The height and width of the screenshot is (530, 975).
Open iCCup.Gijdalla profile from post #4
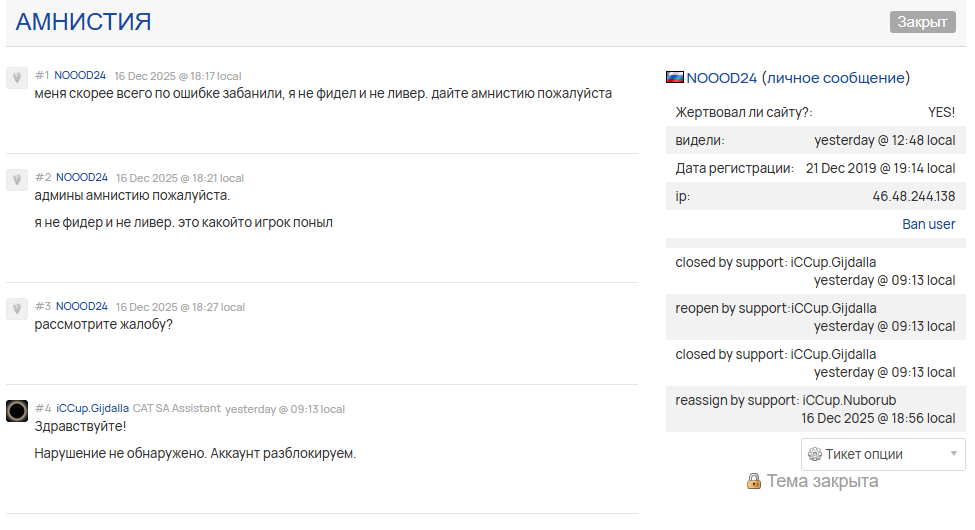coord(92,408)
